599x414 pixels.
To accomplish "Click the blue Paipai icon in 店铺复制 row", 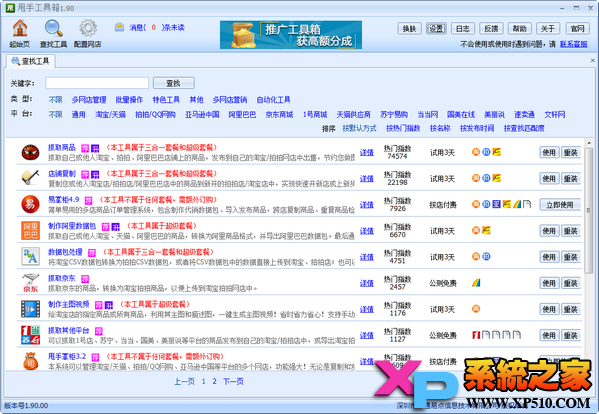I will [x=486, y=178].
